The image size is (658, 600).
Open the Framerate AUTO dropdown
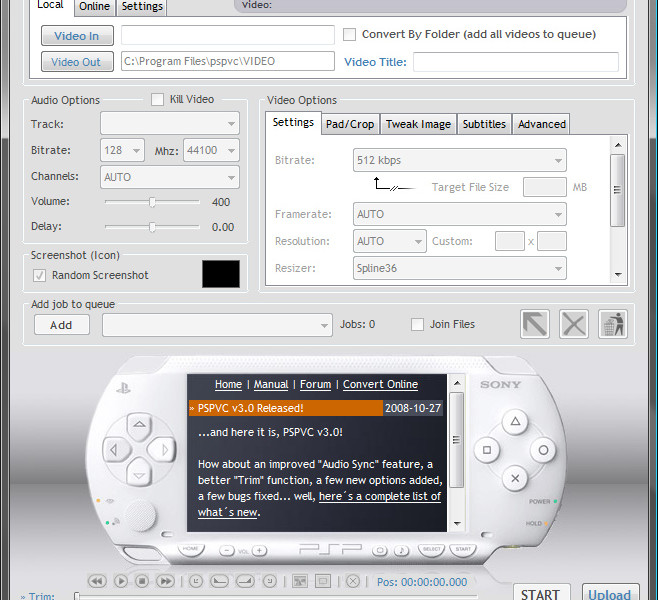460,214
